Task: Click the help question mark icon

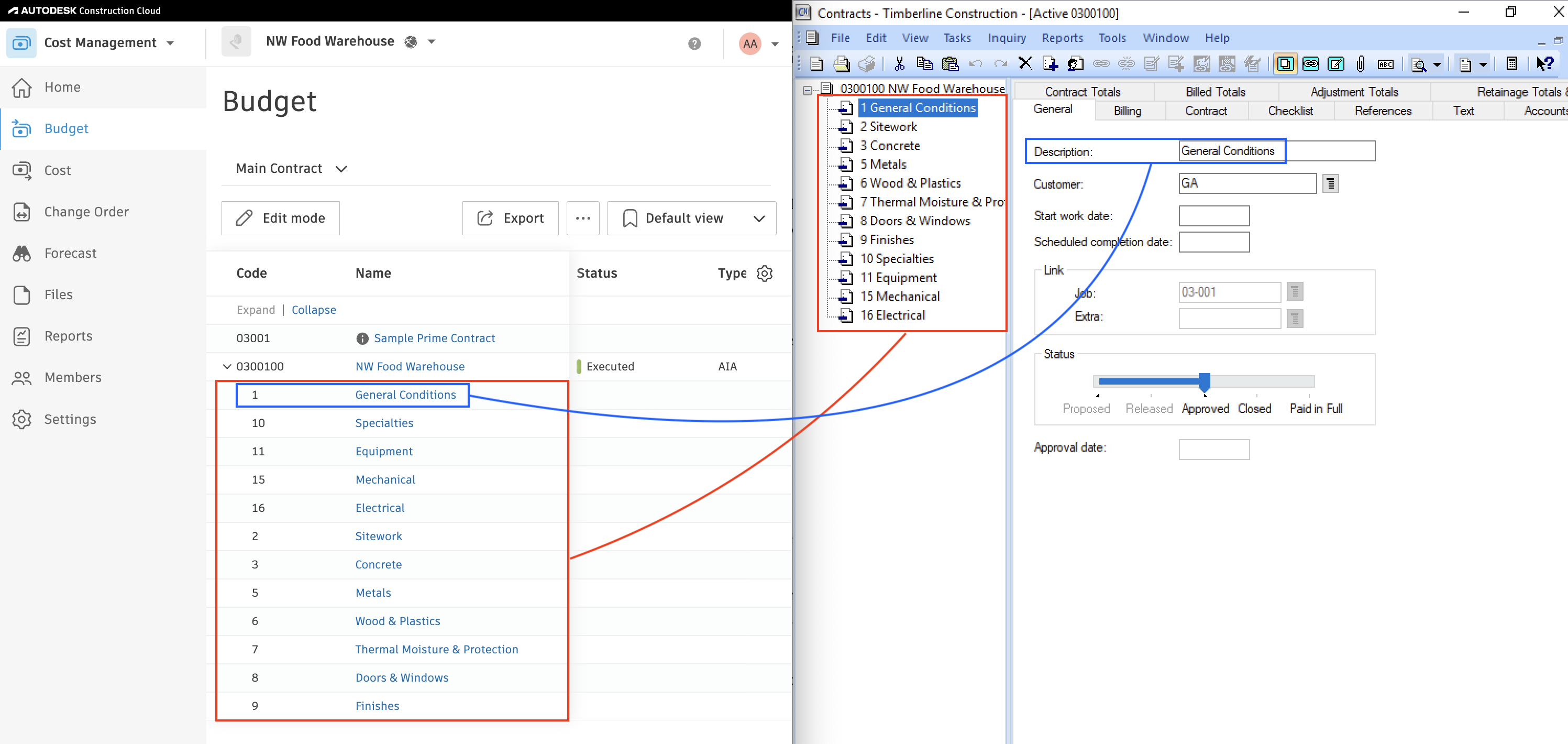Action: point(694,43)
